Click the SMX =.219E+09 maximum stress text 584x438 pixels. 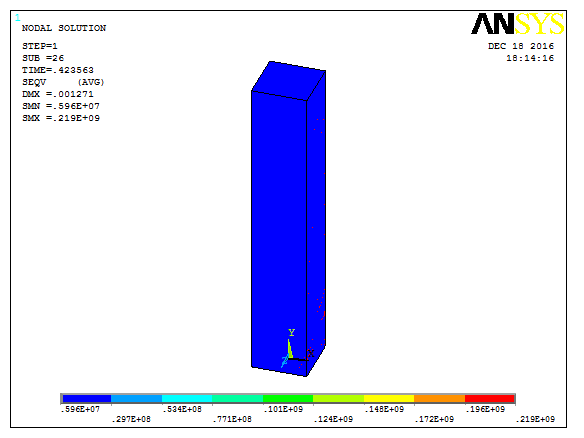[61, 118]
